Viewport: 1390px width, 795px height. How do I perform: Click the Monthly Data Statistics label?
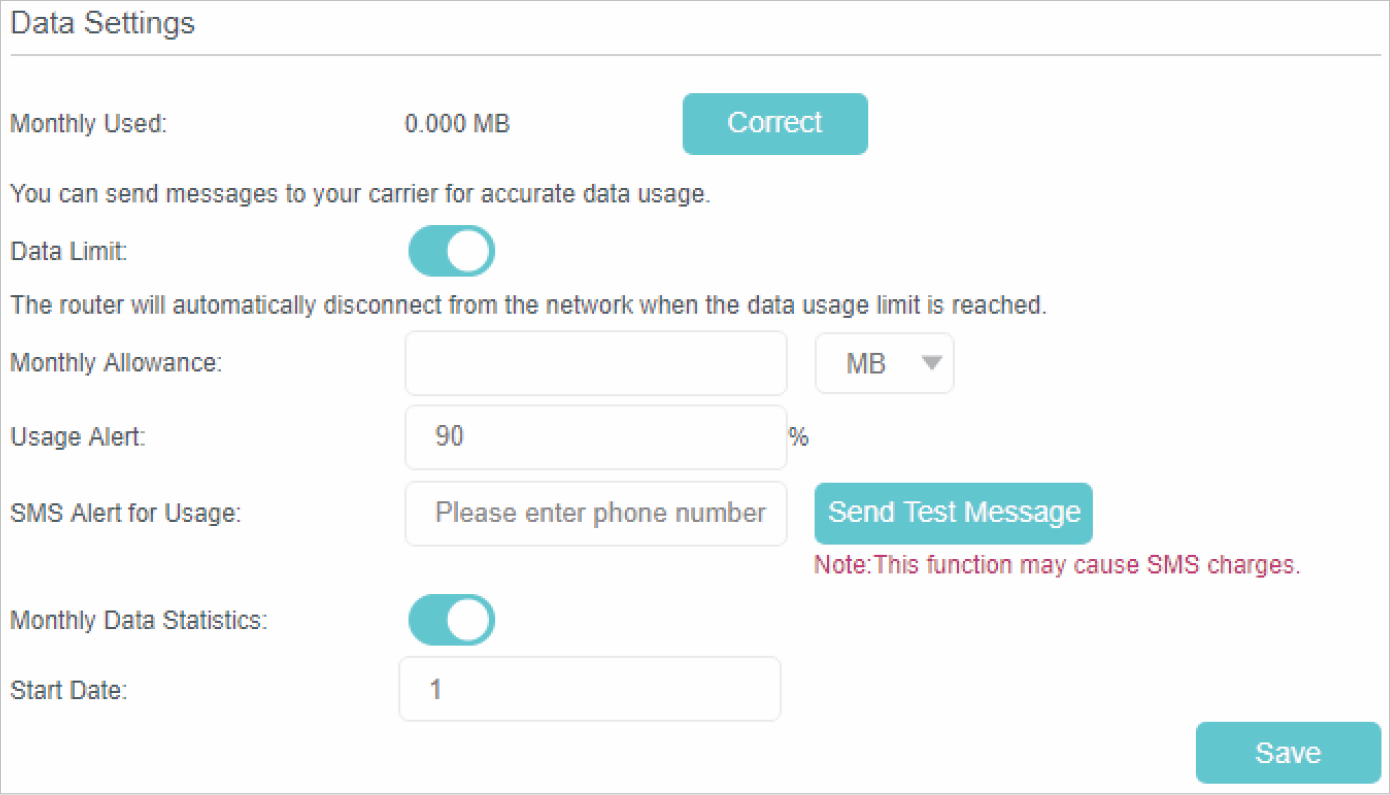point(139,620)
